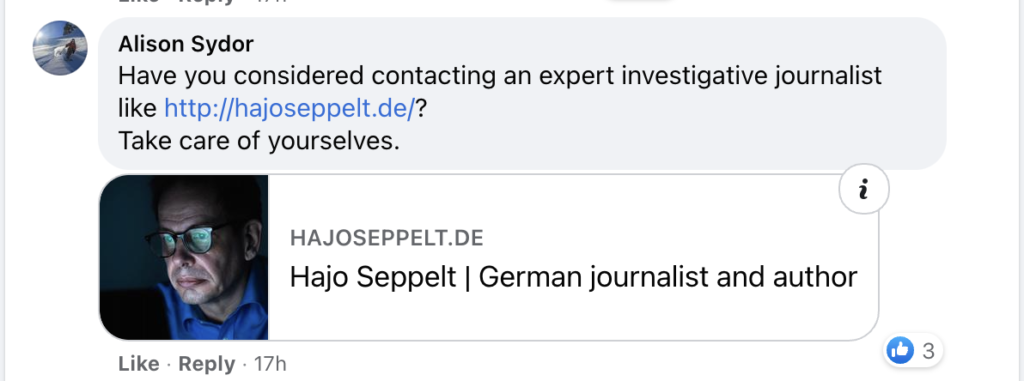Click the word 'like' before the hyperlink
Screen dimensions: 1024x381
(x=137, y=108)
